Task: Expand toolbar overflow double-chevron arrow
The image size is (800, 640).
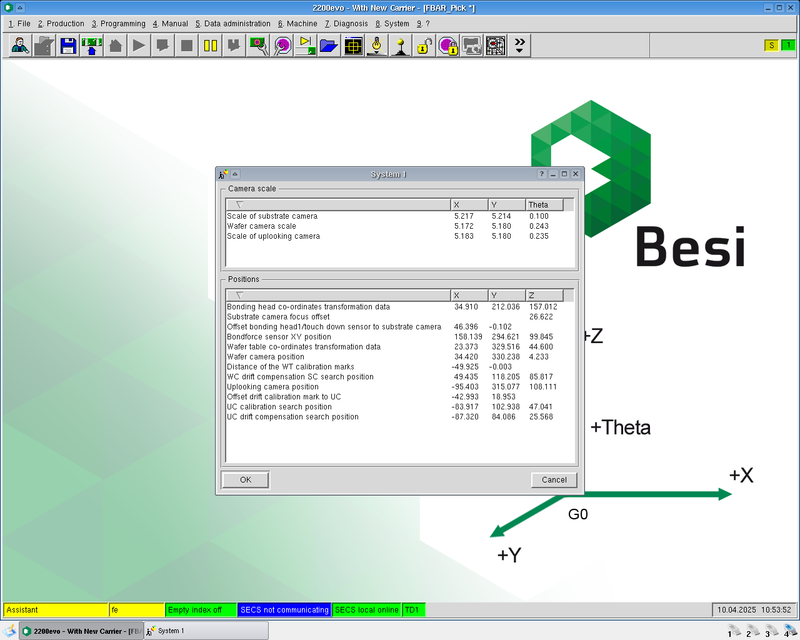Action: pos(519,45)
